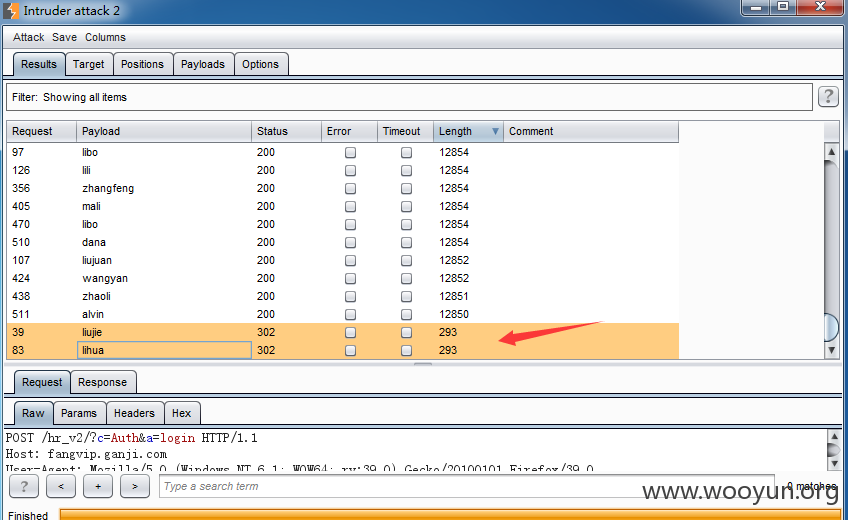848x520 pixels.
Task: Minimize the Intruder attack window
Action: 756,8
